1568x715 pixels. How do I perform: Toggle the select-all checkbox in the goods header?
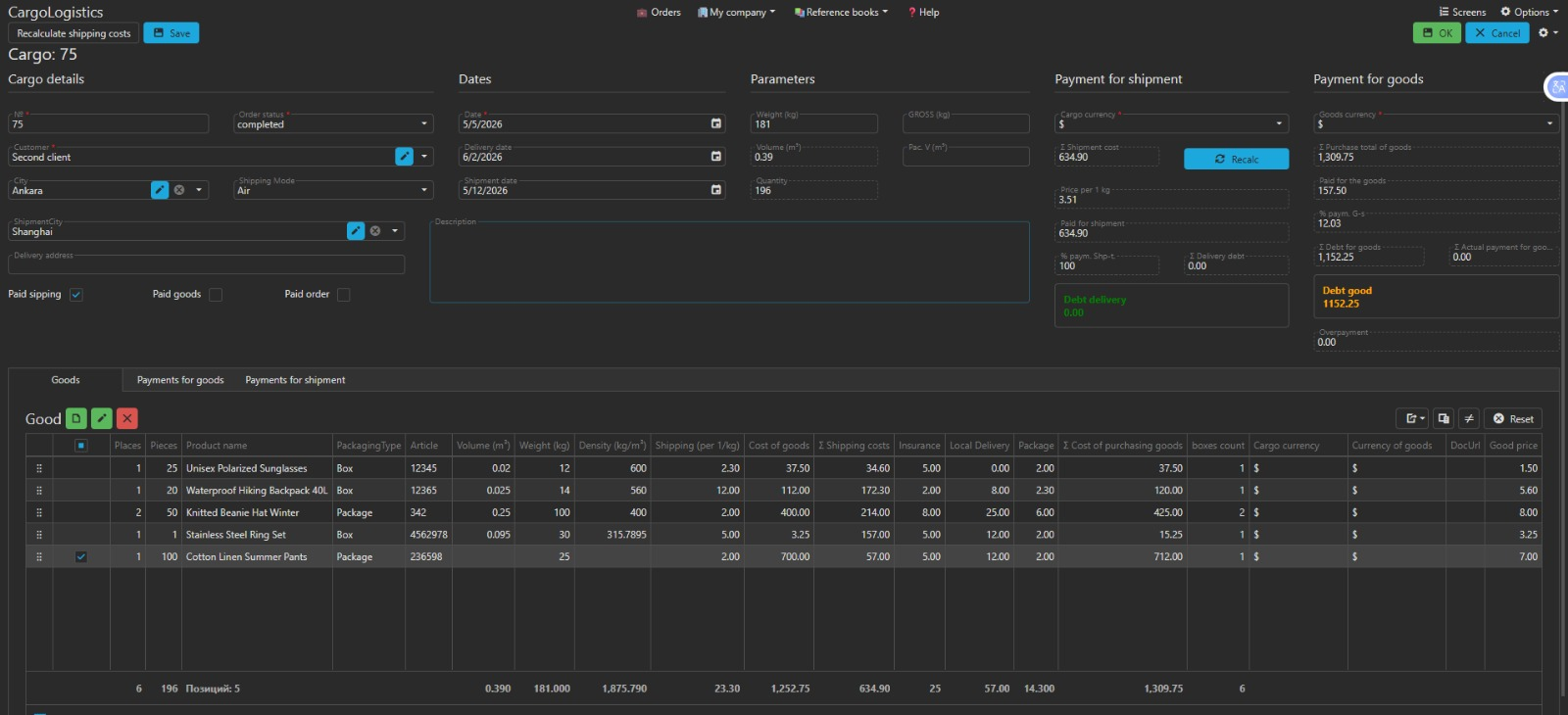click(x=81, y=446)
